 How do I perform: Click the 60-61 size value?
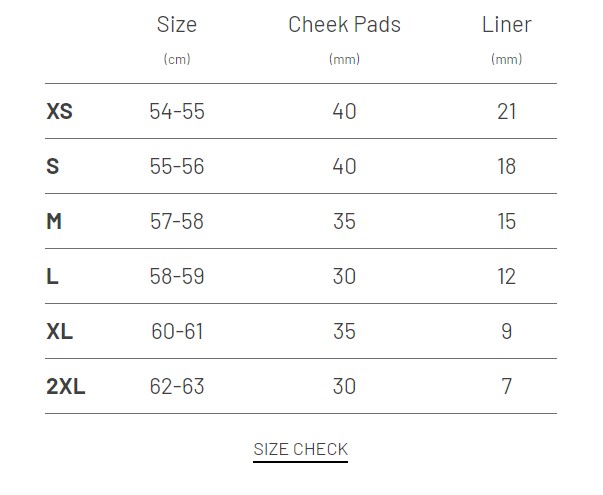177,332
